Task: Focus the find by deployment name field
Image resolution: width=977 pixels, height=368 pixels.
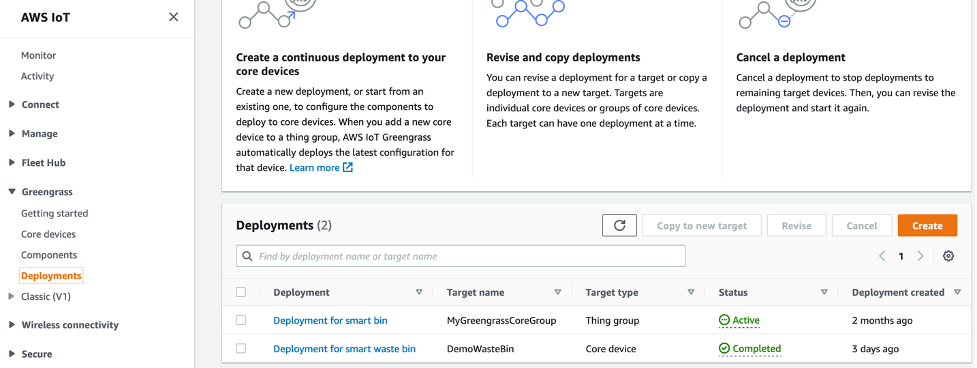Action: click(460, 256)
